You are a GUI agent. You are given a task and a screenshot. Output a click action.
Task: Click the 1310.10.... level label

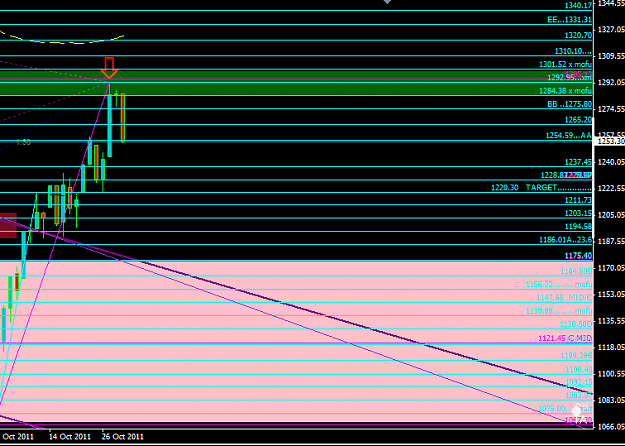coord(573,51)
